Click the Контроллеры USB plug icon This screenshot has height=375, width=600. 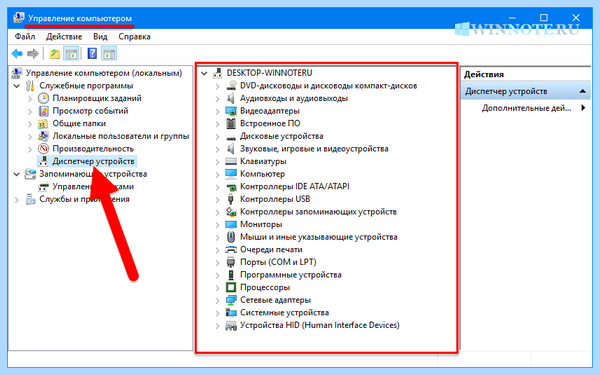pos(230,199)
